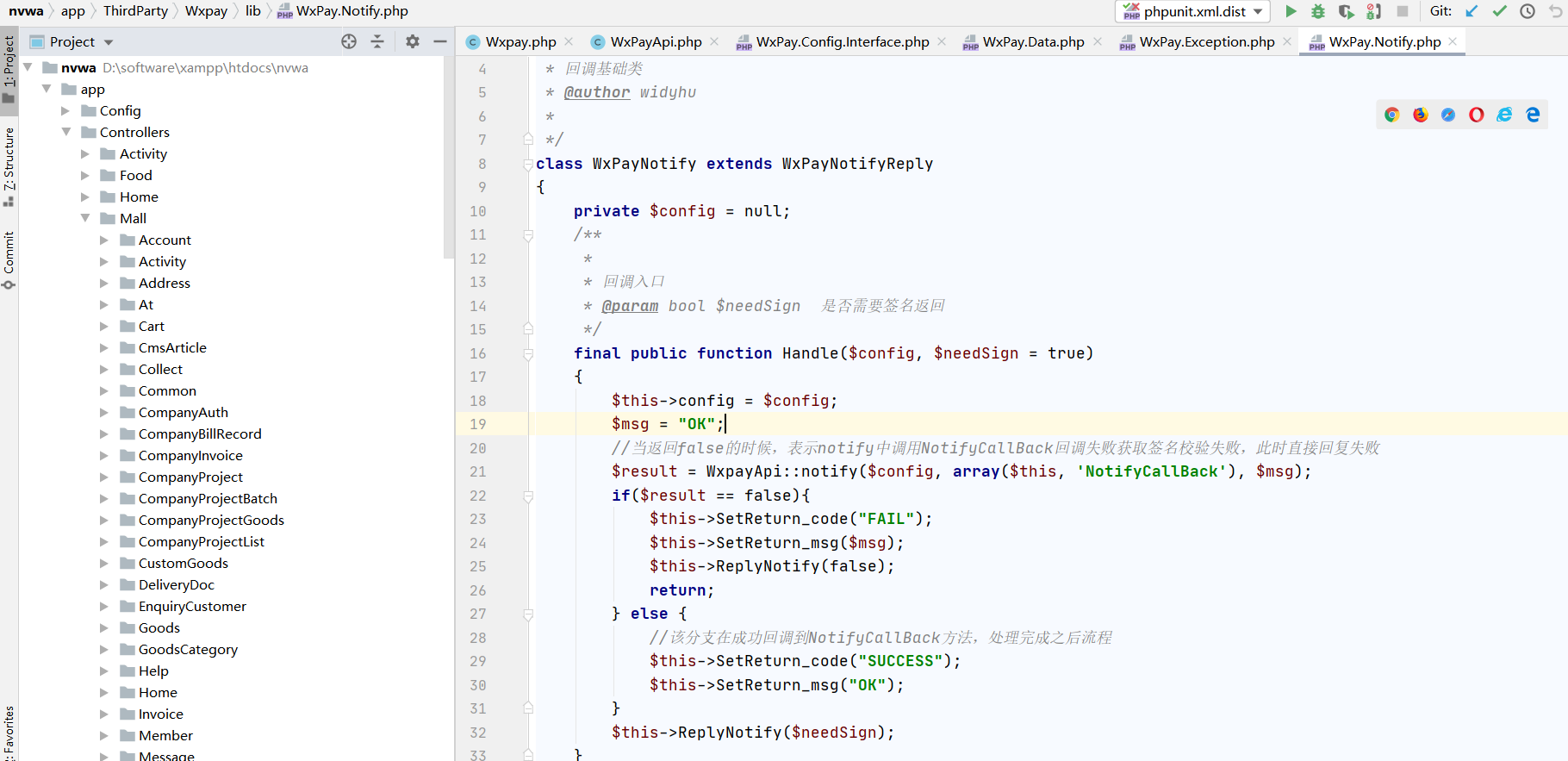Collapse the nvwa root folder
The height and width of the screenshot is (761, 1568).
click(x=28, y=67)
